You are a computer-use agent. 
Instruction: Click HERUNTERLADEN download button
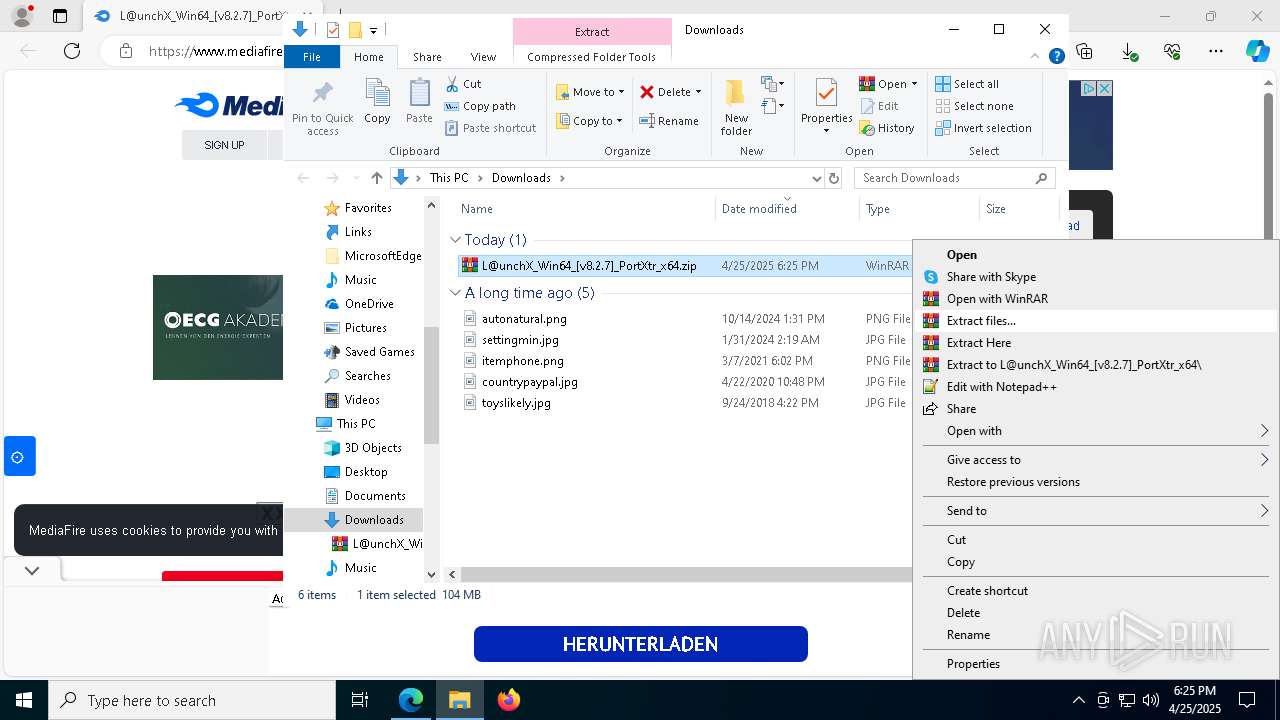tap(640, 644)
